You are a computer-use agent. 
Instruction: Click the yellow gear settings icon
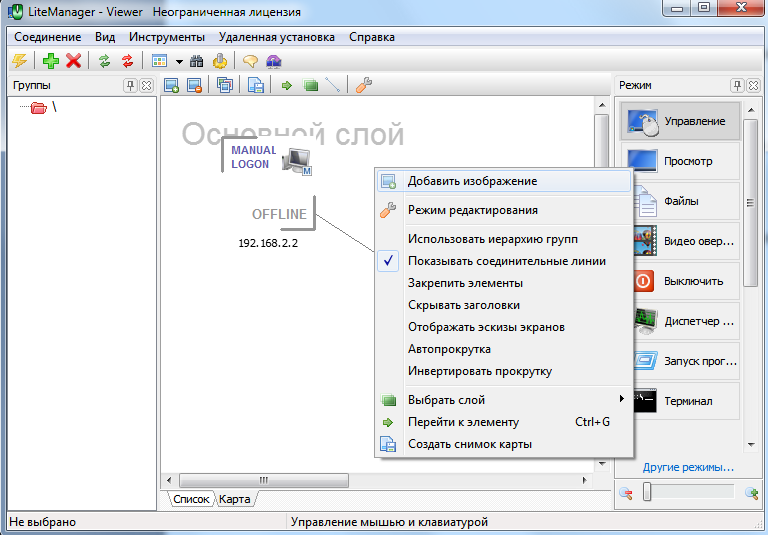point(220,61)
